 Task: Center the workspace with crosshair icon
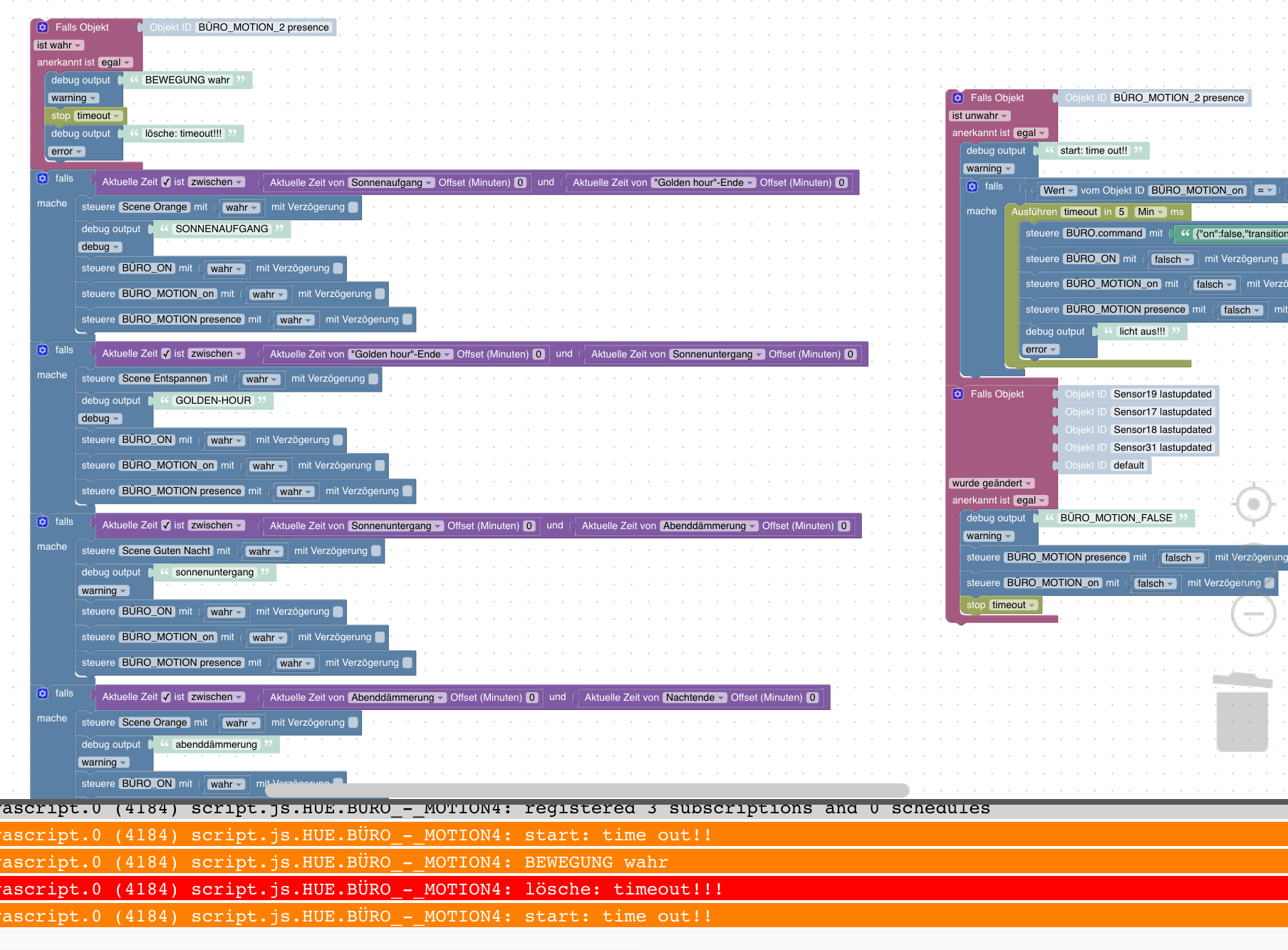[x=1253, y=504]
